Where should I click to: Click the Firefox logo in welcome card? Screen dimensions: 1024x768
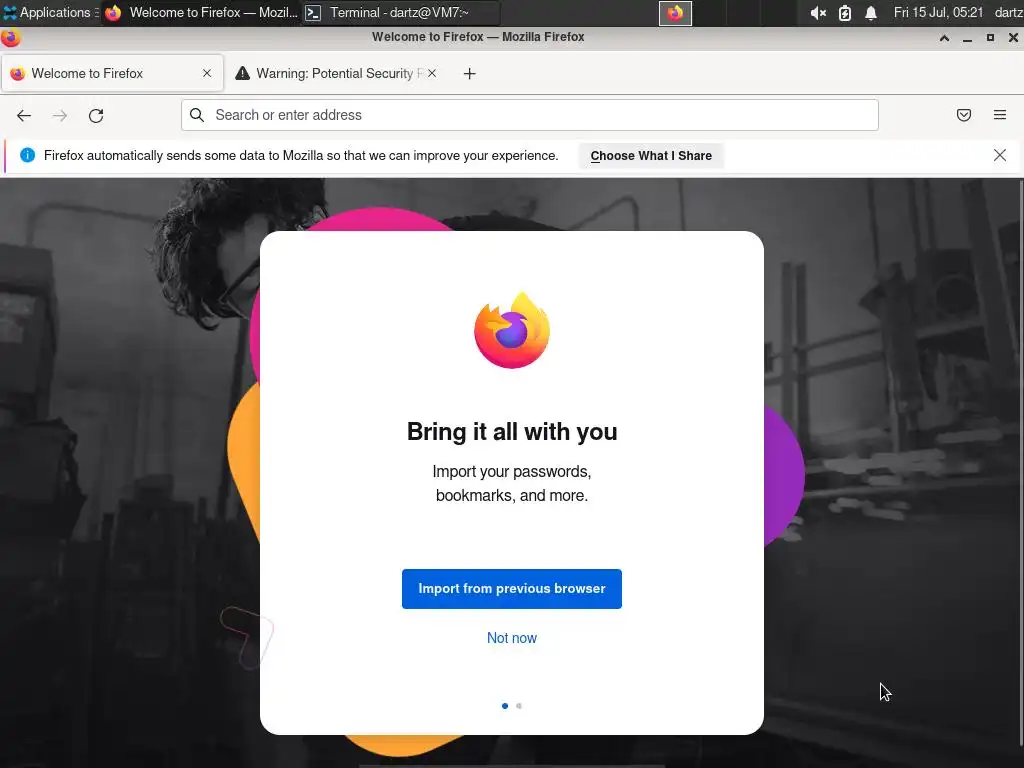pyautogui.click(x=512, y=330)
